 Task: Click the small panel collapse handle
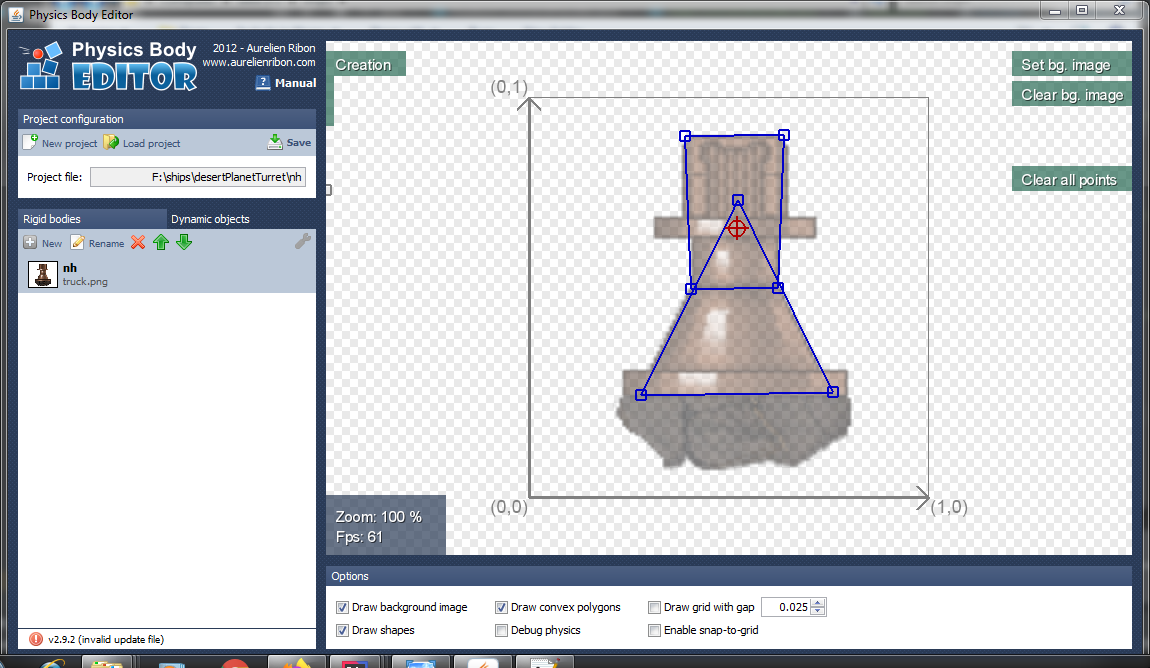[329, 190]
